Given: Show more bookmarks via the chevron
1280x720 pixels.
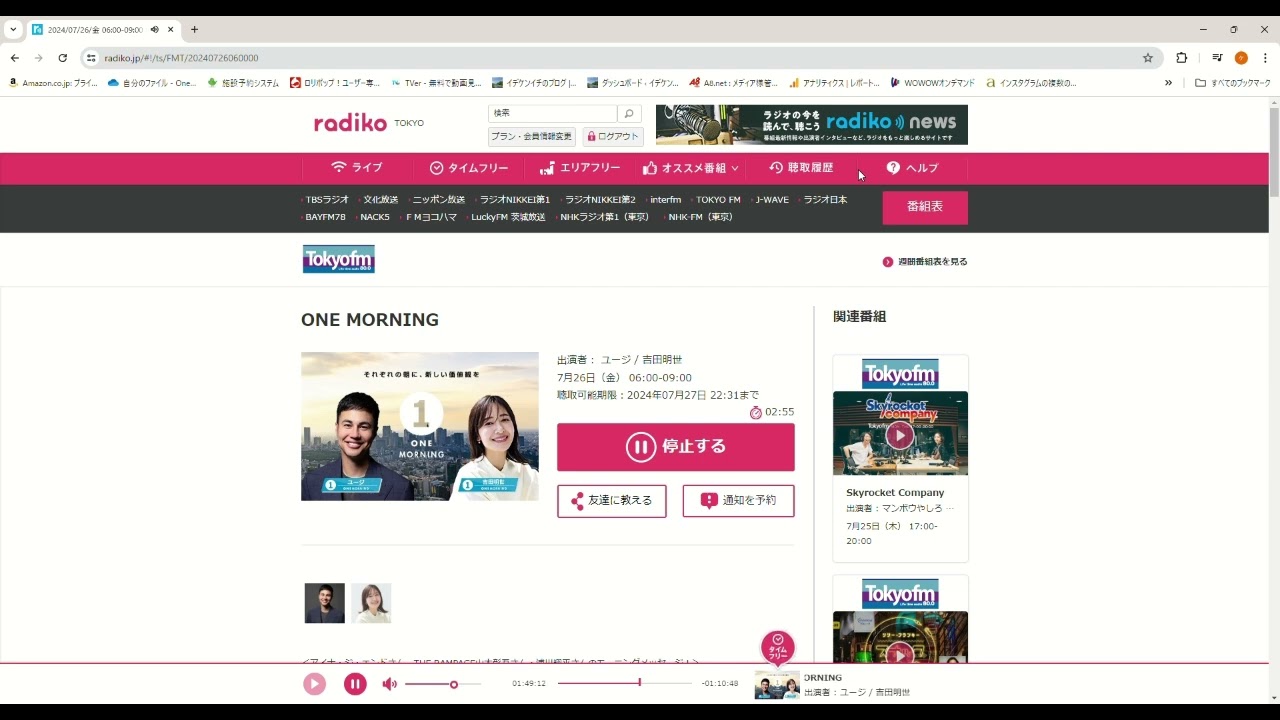Looking at the screenshot, I should (1168, 83).
